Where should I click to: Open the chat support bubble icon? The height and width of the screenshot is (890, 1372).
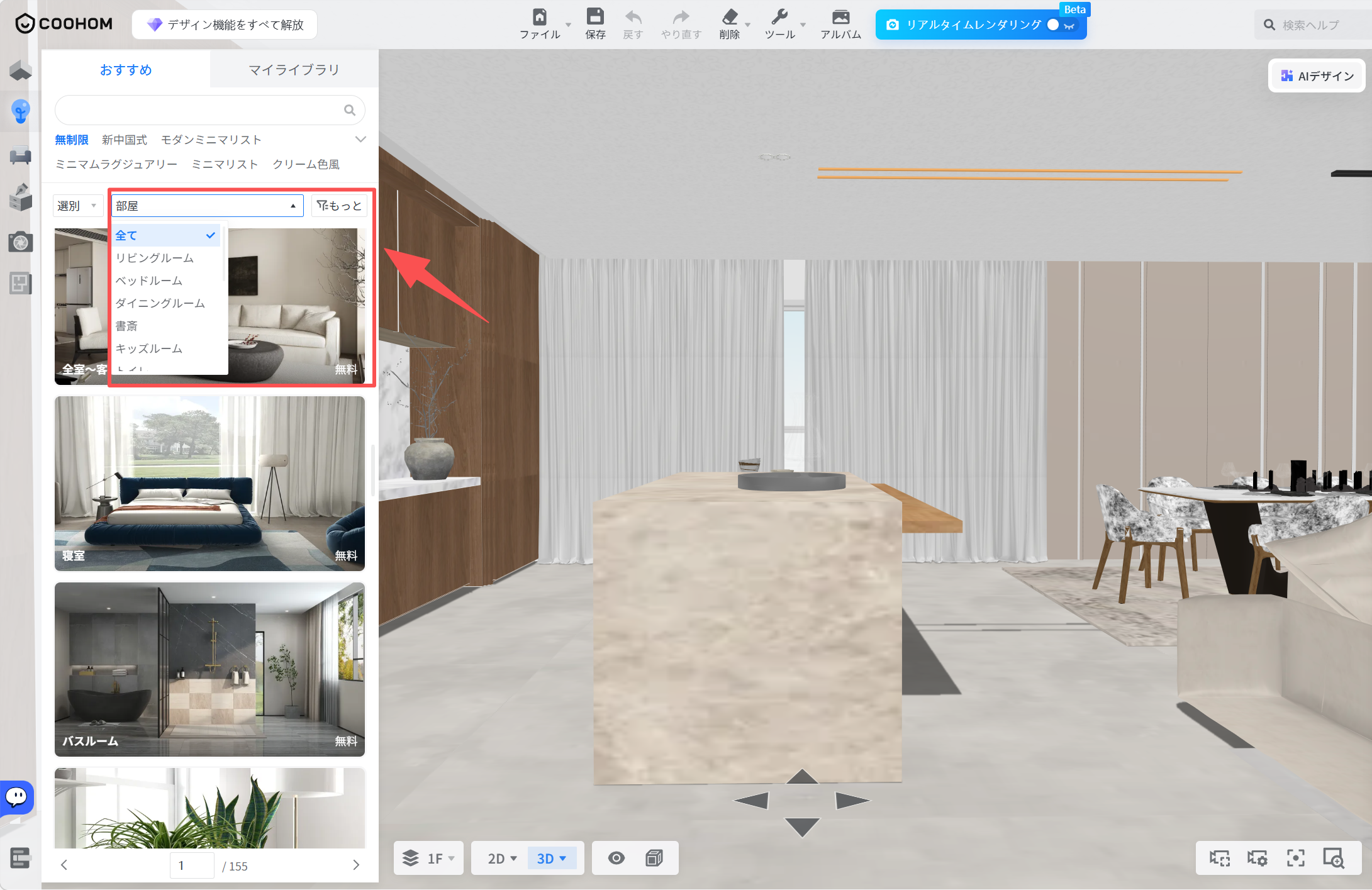point(16,798)
